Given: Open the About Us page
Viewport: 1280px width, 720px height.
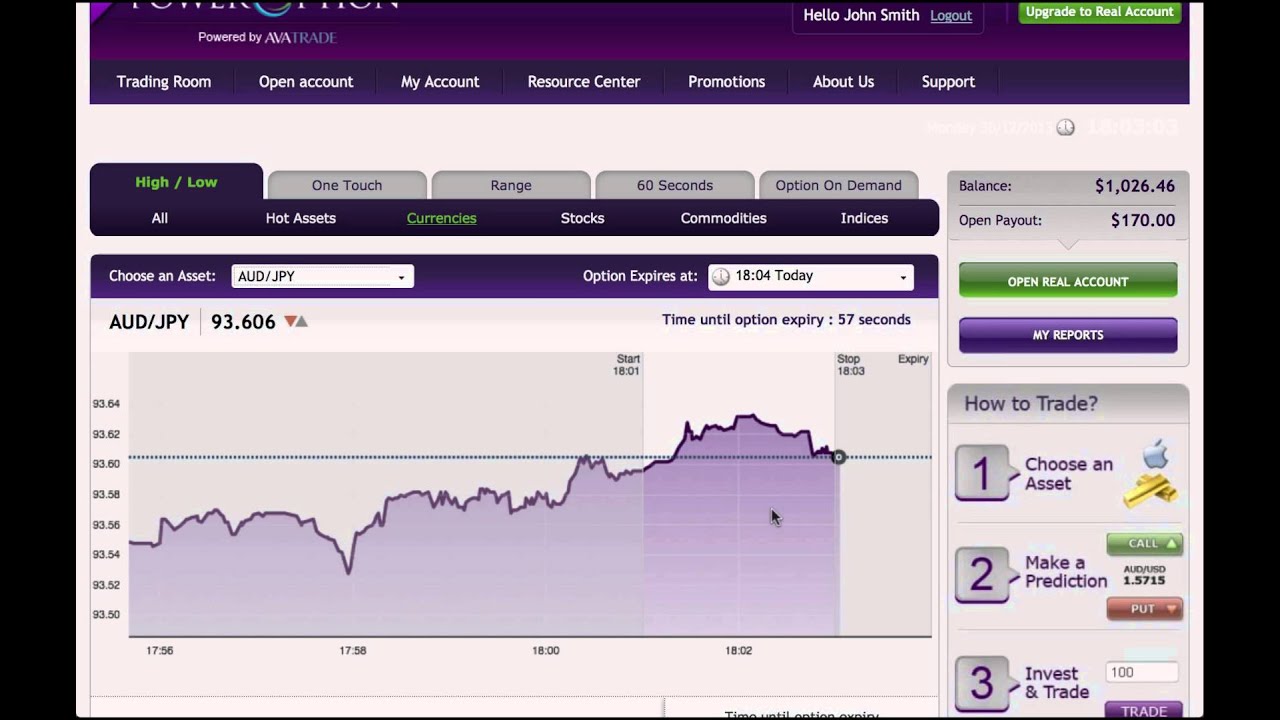Looking at the screenshot, I should click(x=843, y=82).
